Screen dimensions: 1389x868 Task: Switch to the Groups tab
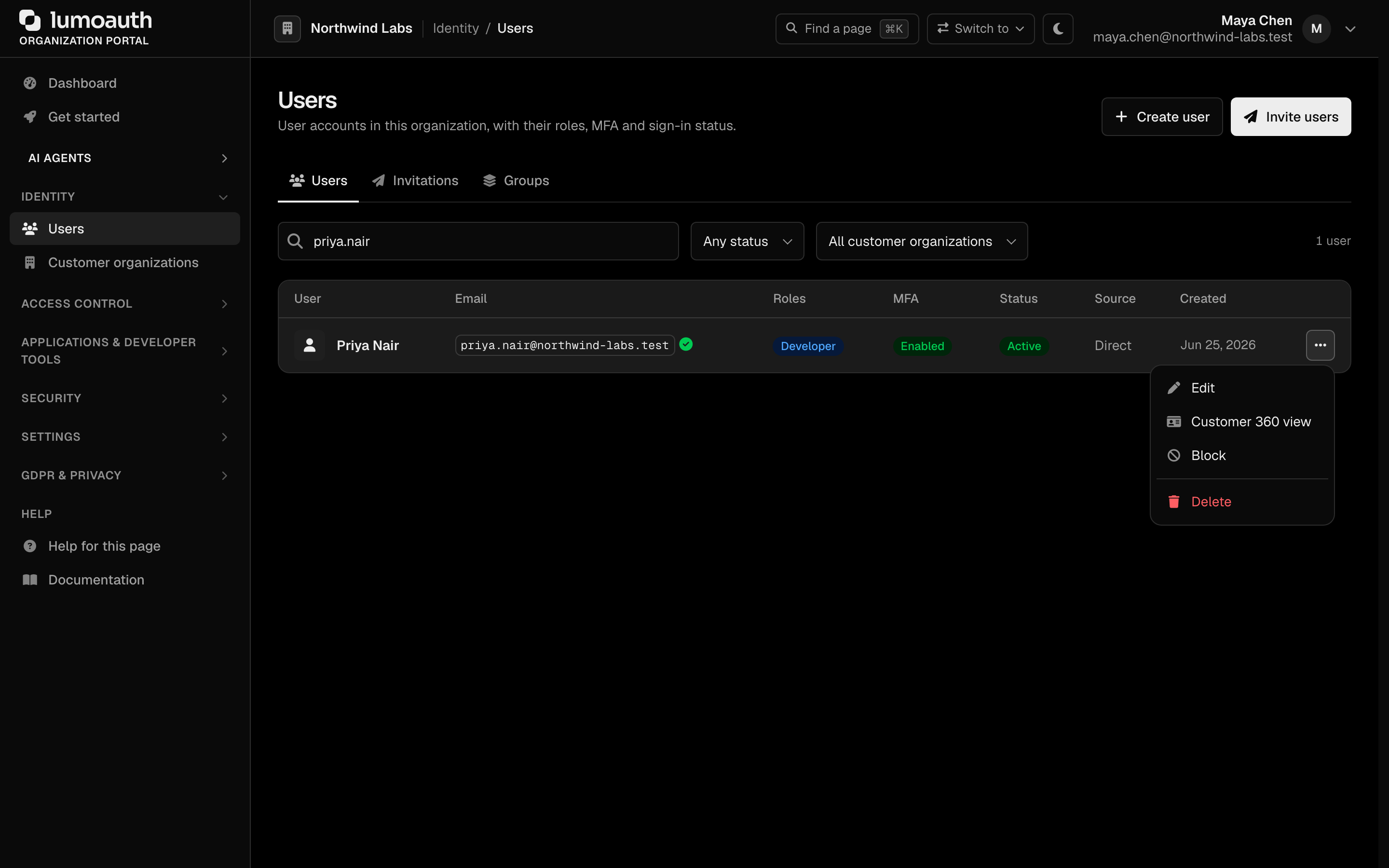point(516,181)
